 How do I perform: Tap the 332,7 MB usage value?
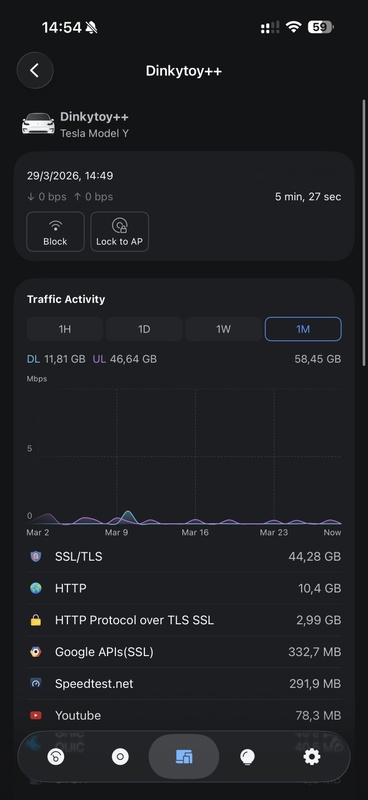[315, 652]
